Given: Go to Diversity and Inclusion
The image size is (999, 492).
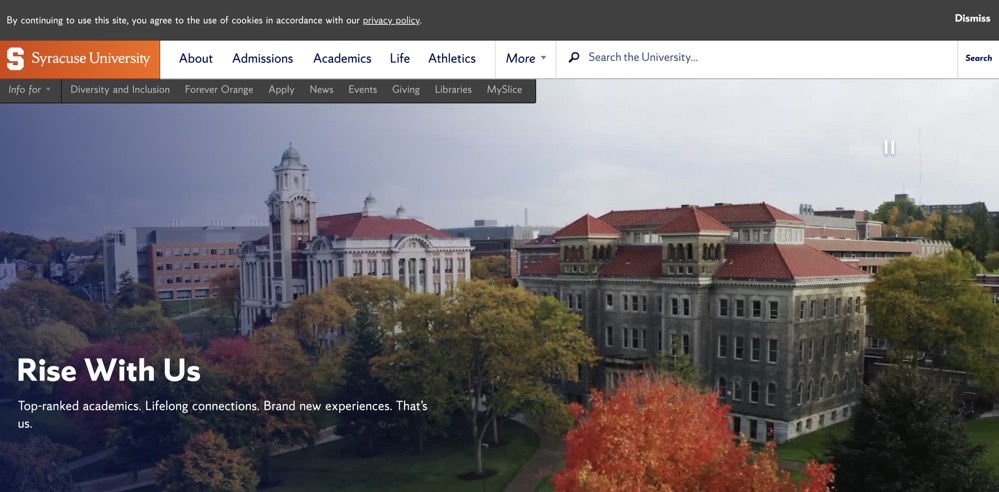Looking at the screenshot, I should pos(120,90).
